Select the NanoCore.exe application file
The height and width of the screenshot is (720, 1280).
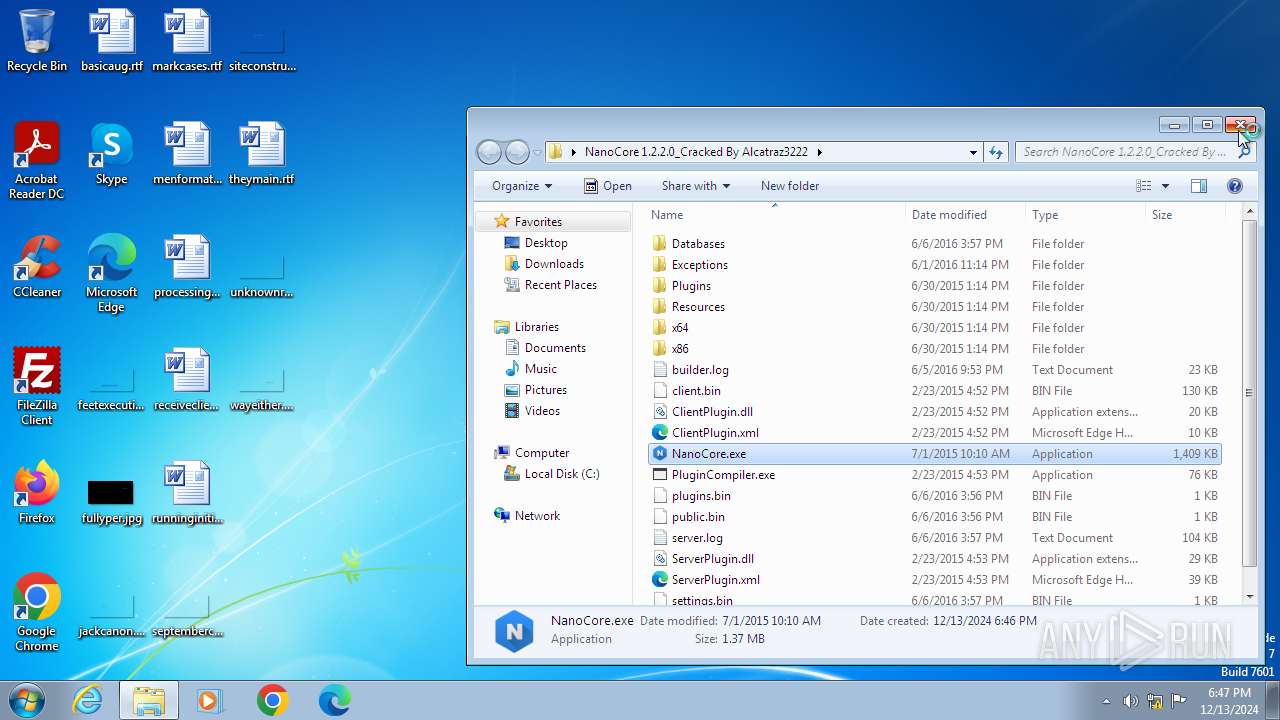pyautogui.click(x=934, y=454)
